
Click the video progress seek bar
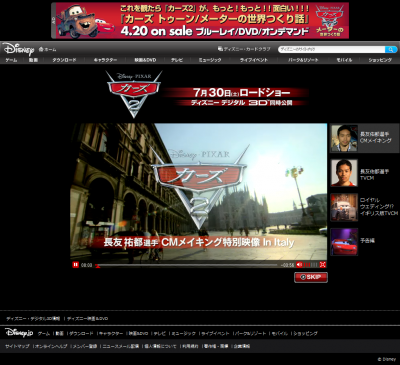(186, 265)
